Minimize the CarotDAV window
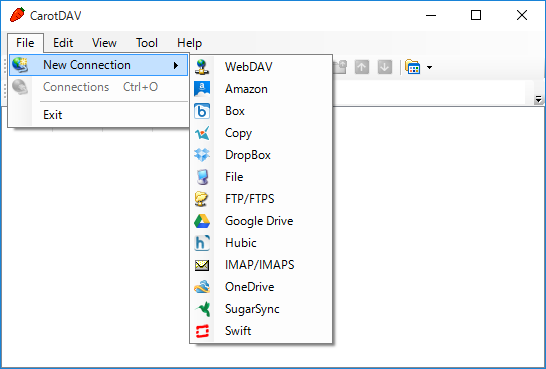The width and height of the screenshot is (546, 369). 431,15
